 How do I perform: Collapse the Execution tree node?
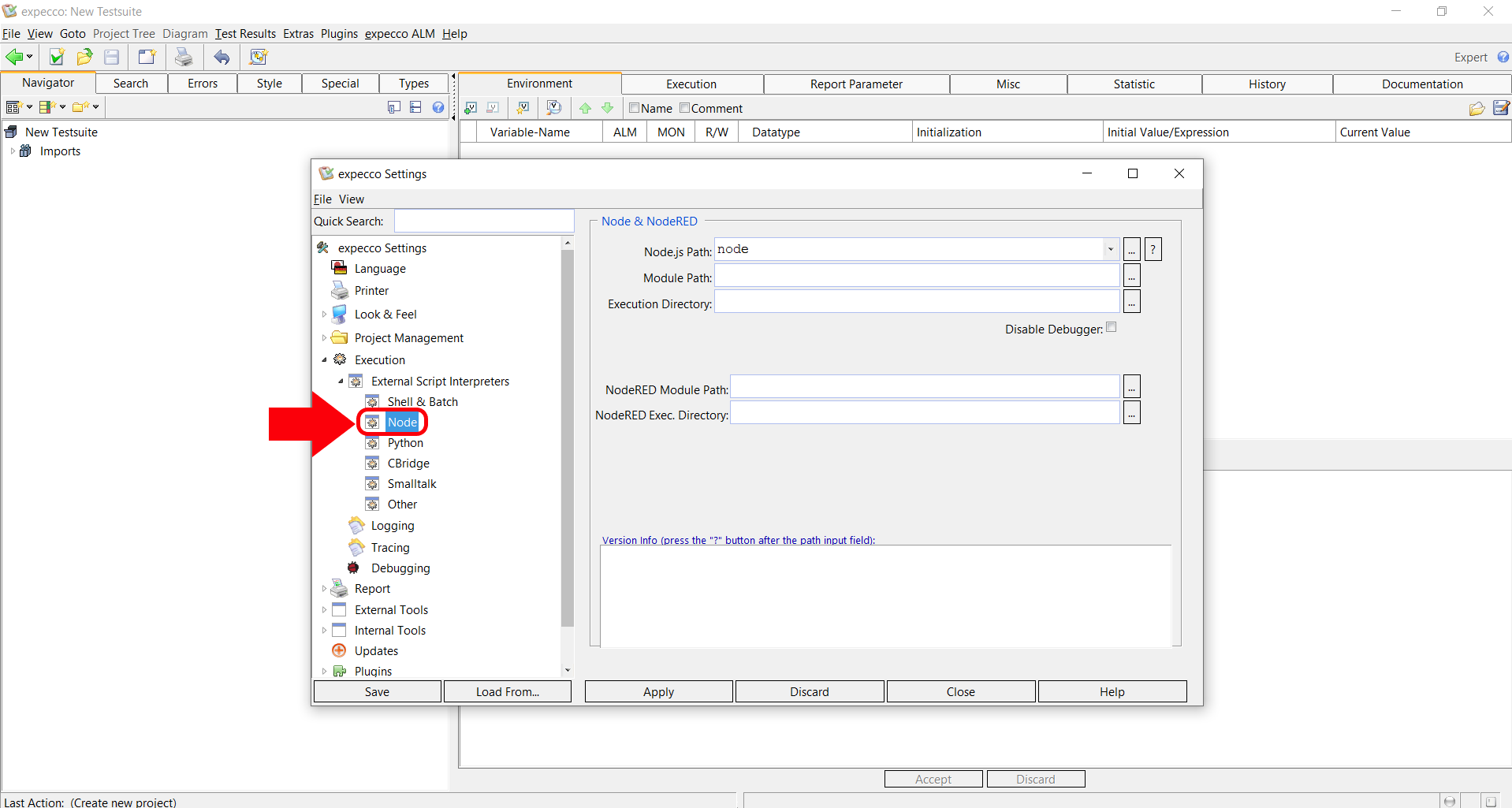point(324,360)
